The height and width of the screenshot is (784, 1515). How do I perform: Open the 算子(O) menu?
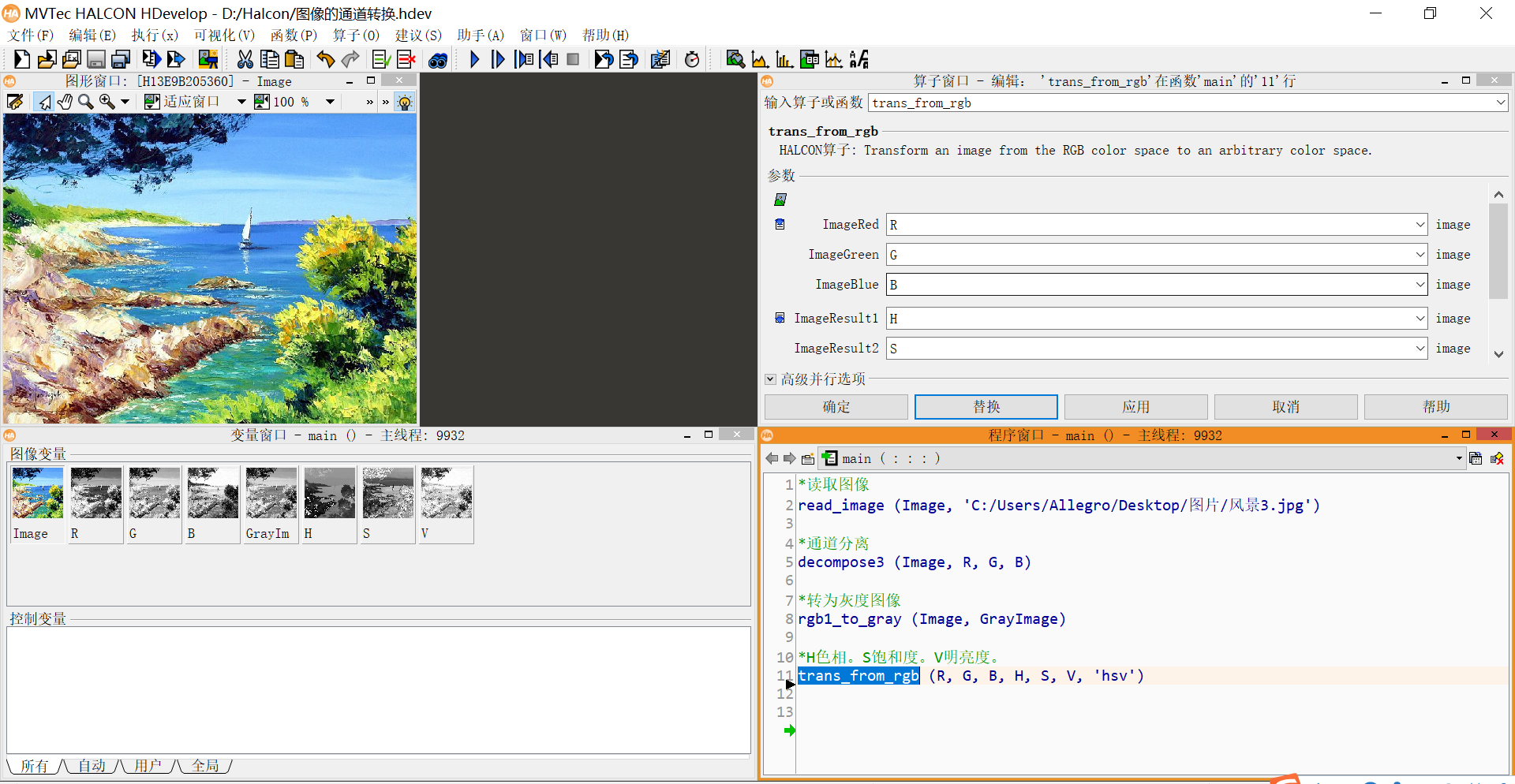coord(356,35)
